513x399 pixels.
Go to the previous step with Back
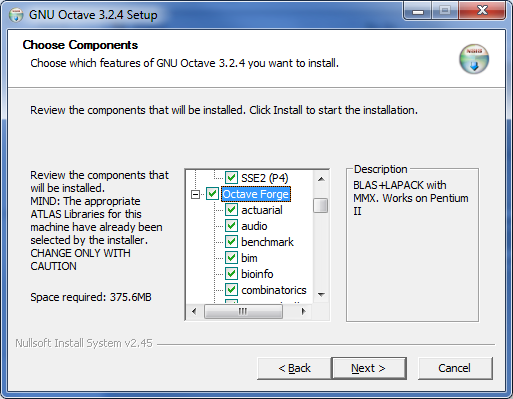pyautogui.click(x=294, y=368)
